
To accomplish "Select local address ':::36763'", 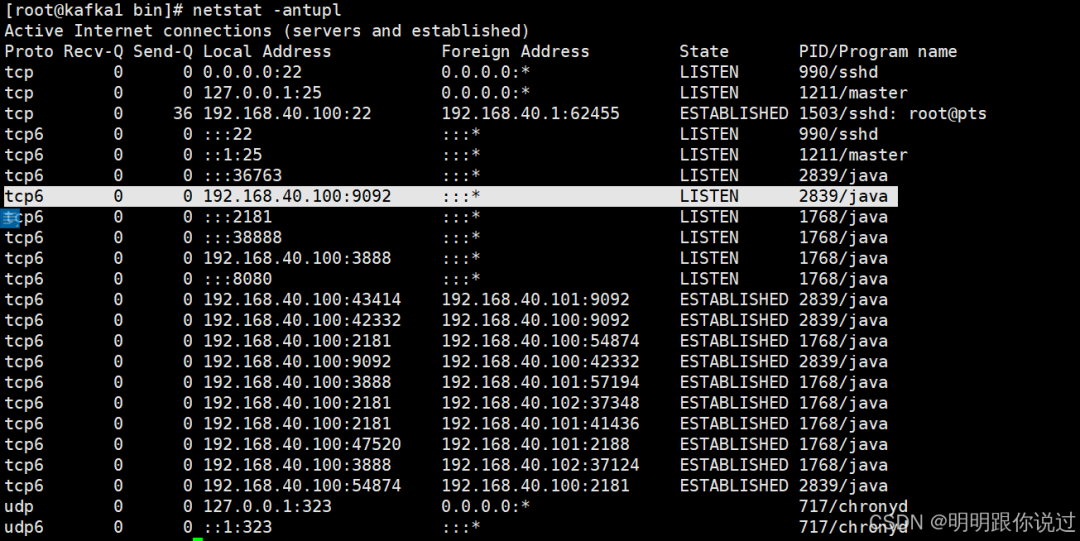I will tap(242, 176).
